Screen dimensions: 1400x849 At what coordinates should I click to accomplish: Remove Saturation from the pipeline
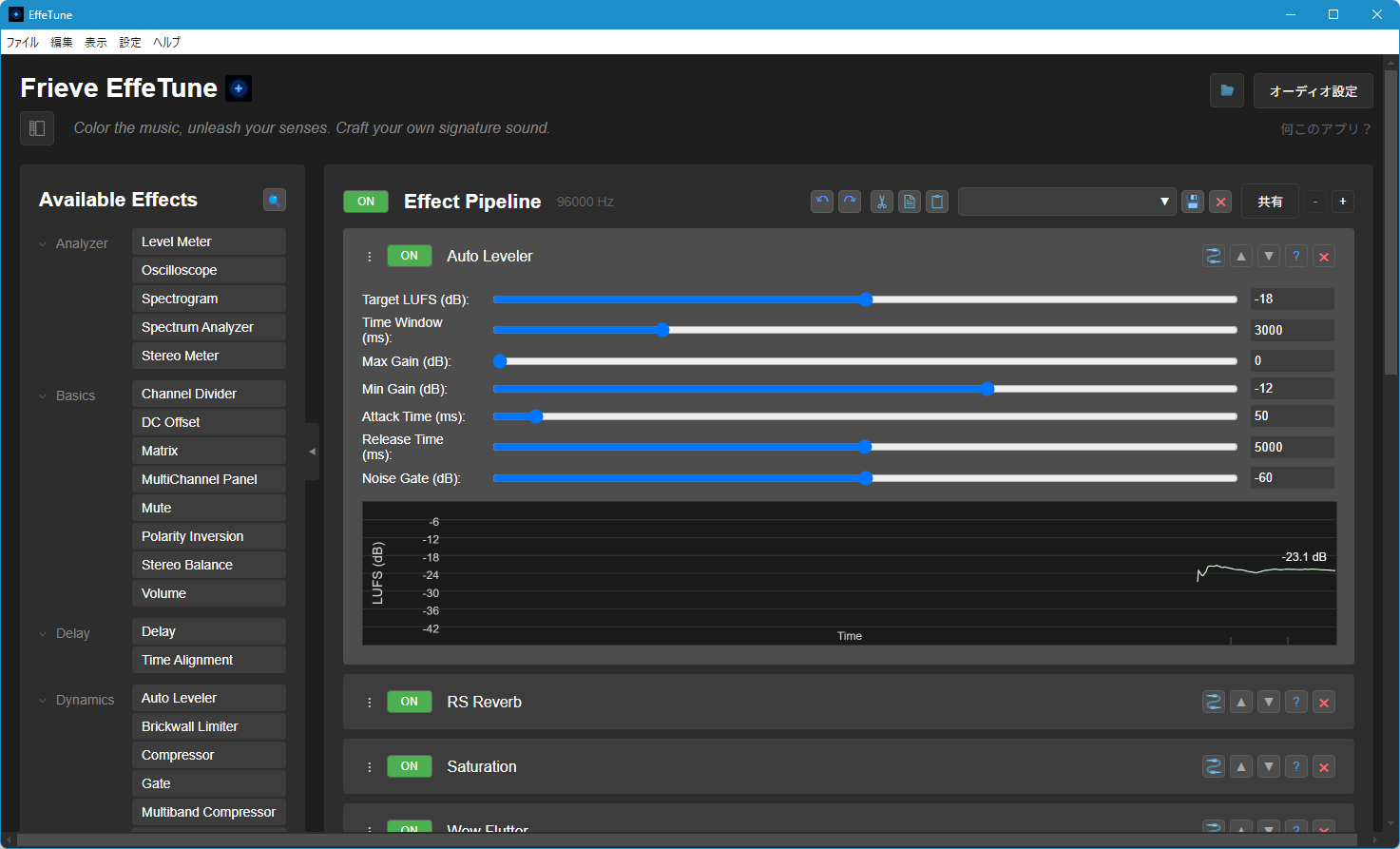coord(1324,766)
